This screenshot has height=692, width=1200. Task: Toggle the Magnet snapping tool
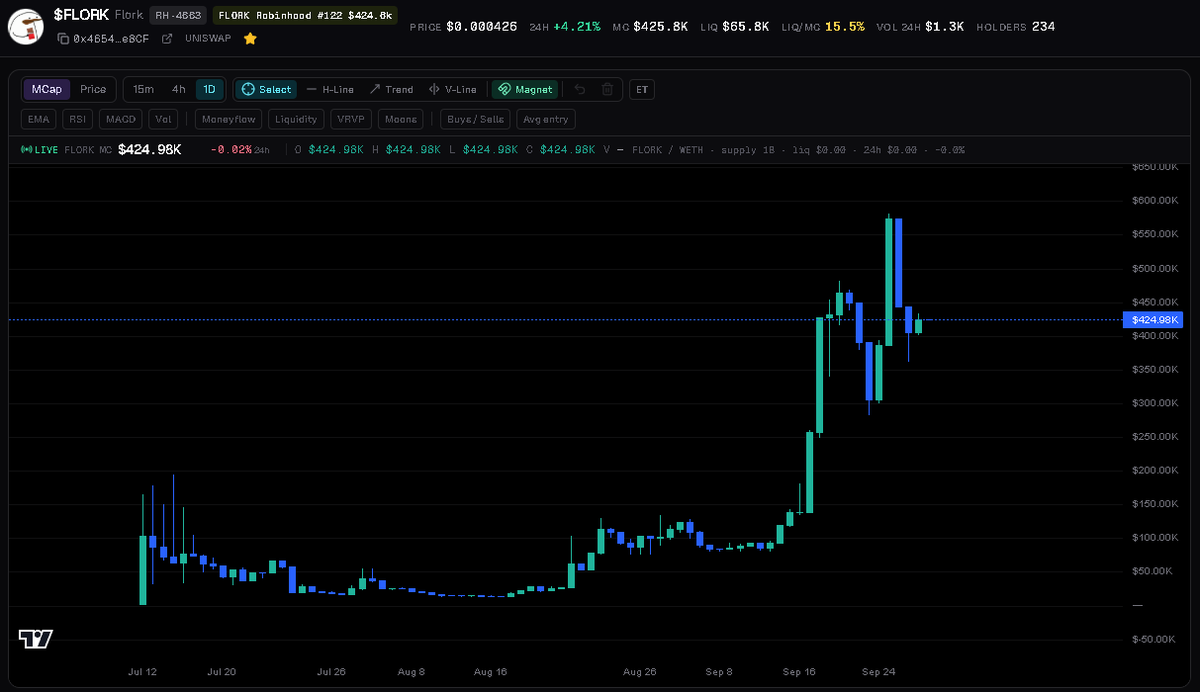click(x=524, y=89)
